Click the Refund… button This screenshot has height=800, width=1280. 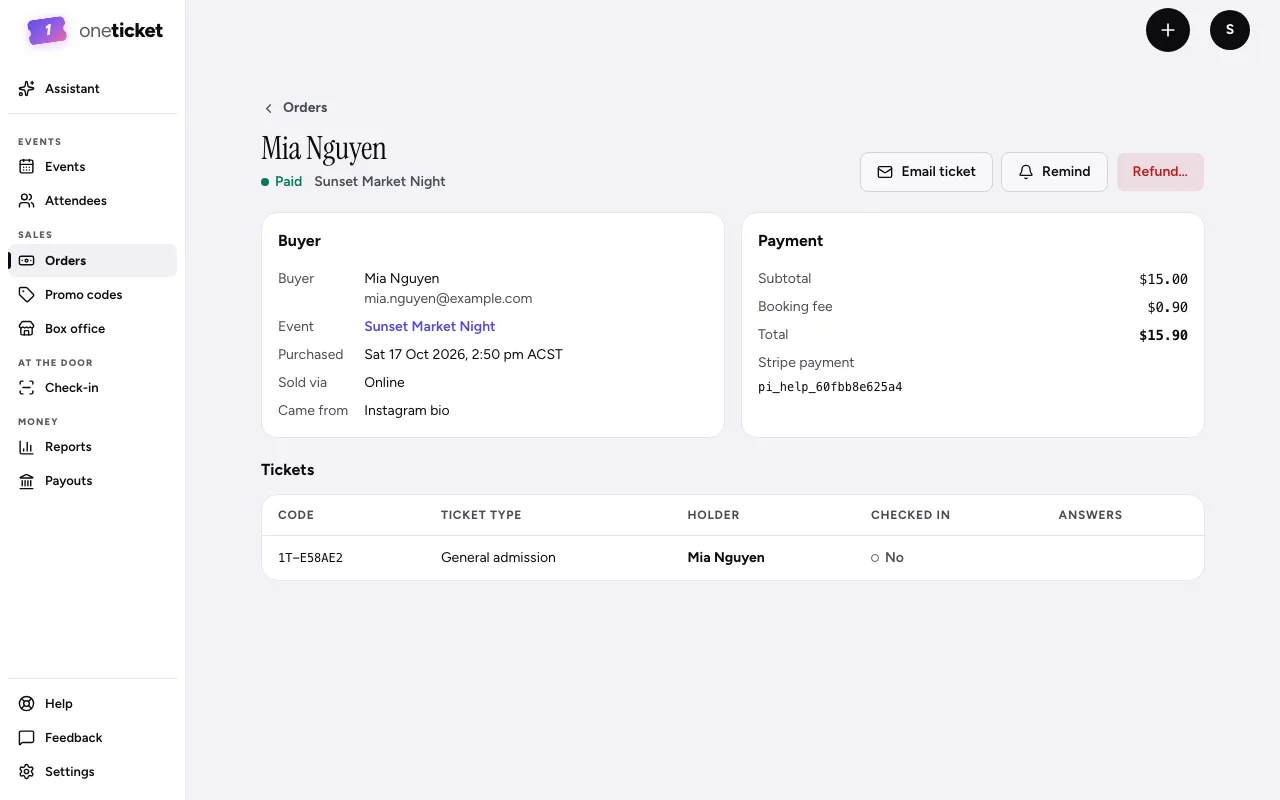[1160, 172]
